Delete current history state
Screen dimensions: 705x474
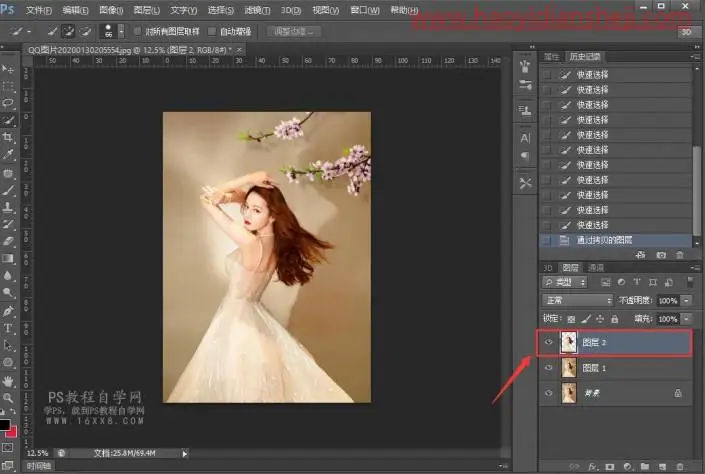680,255
